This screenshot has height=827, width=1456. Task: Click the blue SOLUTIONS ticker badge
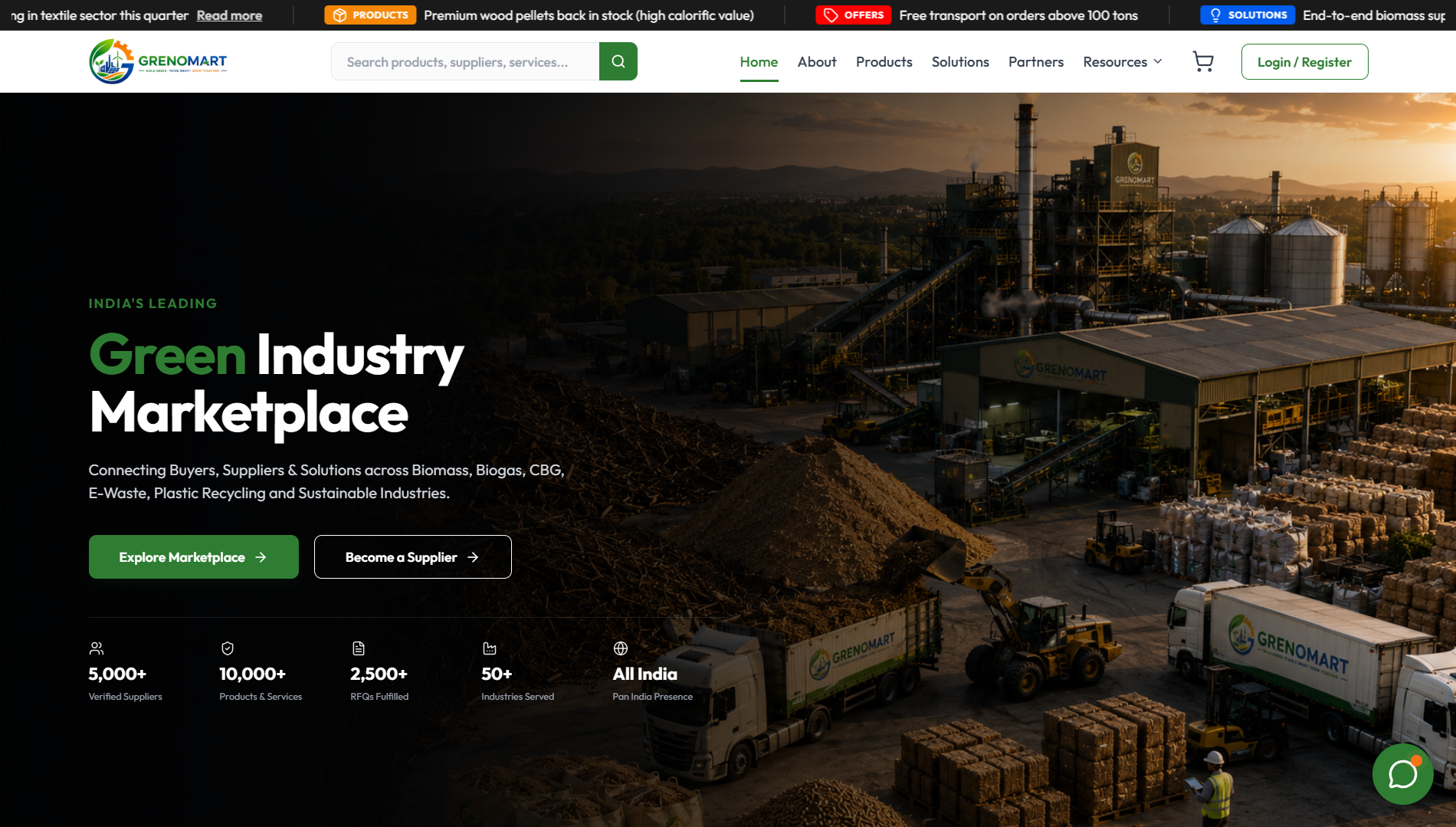click(x=1247, y=15)
